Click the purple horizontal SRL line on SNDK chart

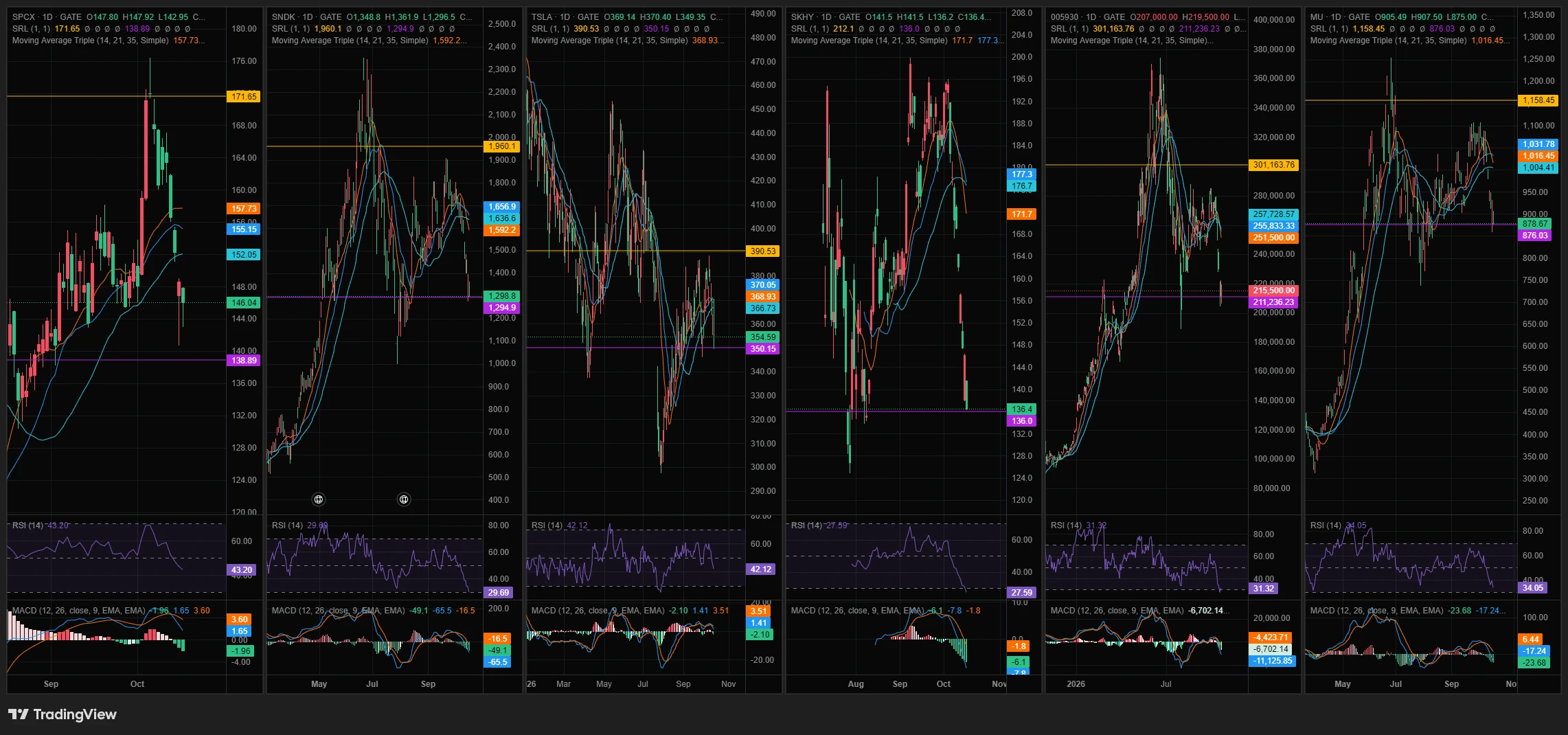point(374,297)
